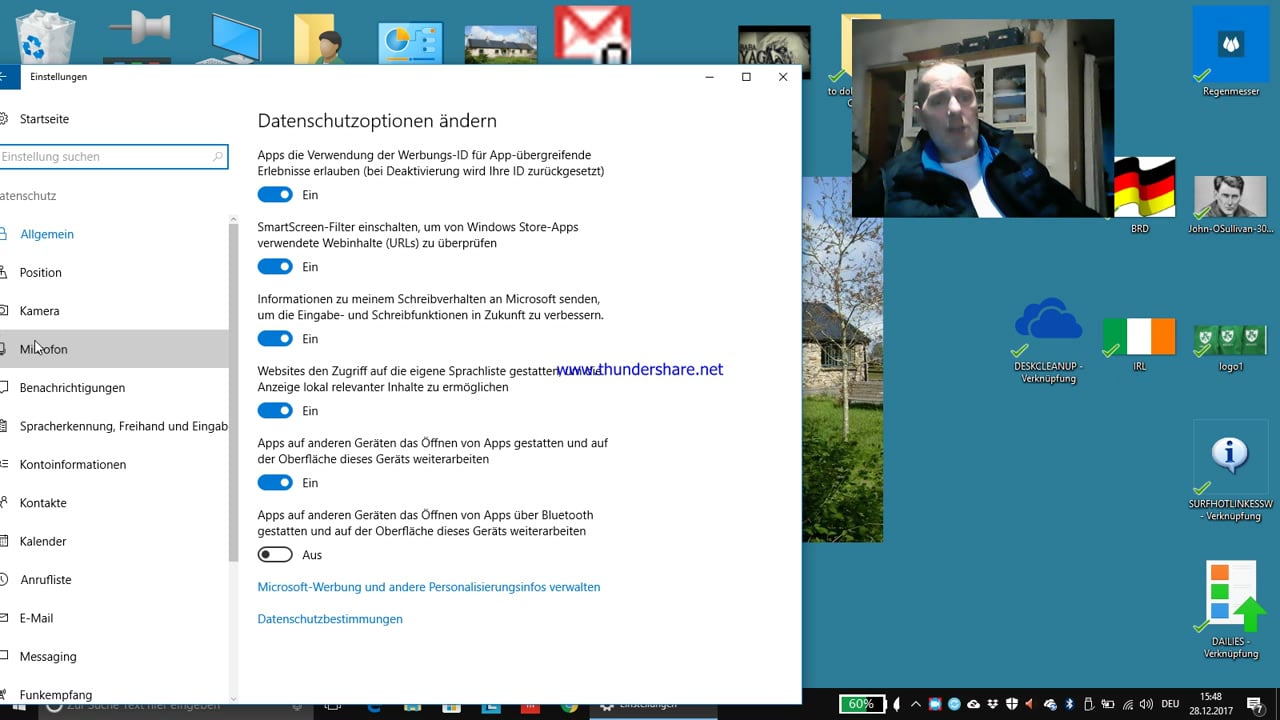Enable the Bluetooth apps toggle
This screenshot has width=1280, height=720.
pos(275,555)
